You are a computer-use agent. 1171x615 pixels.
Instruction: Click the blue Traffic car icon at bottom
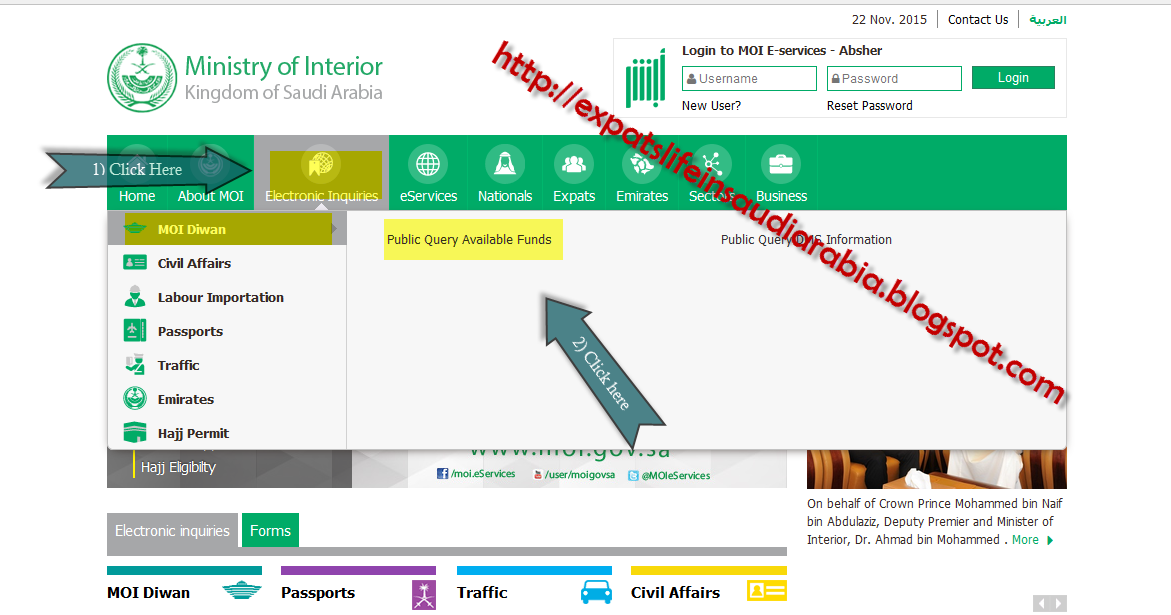596,592
